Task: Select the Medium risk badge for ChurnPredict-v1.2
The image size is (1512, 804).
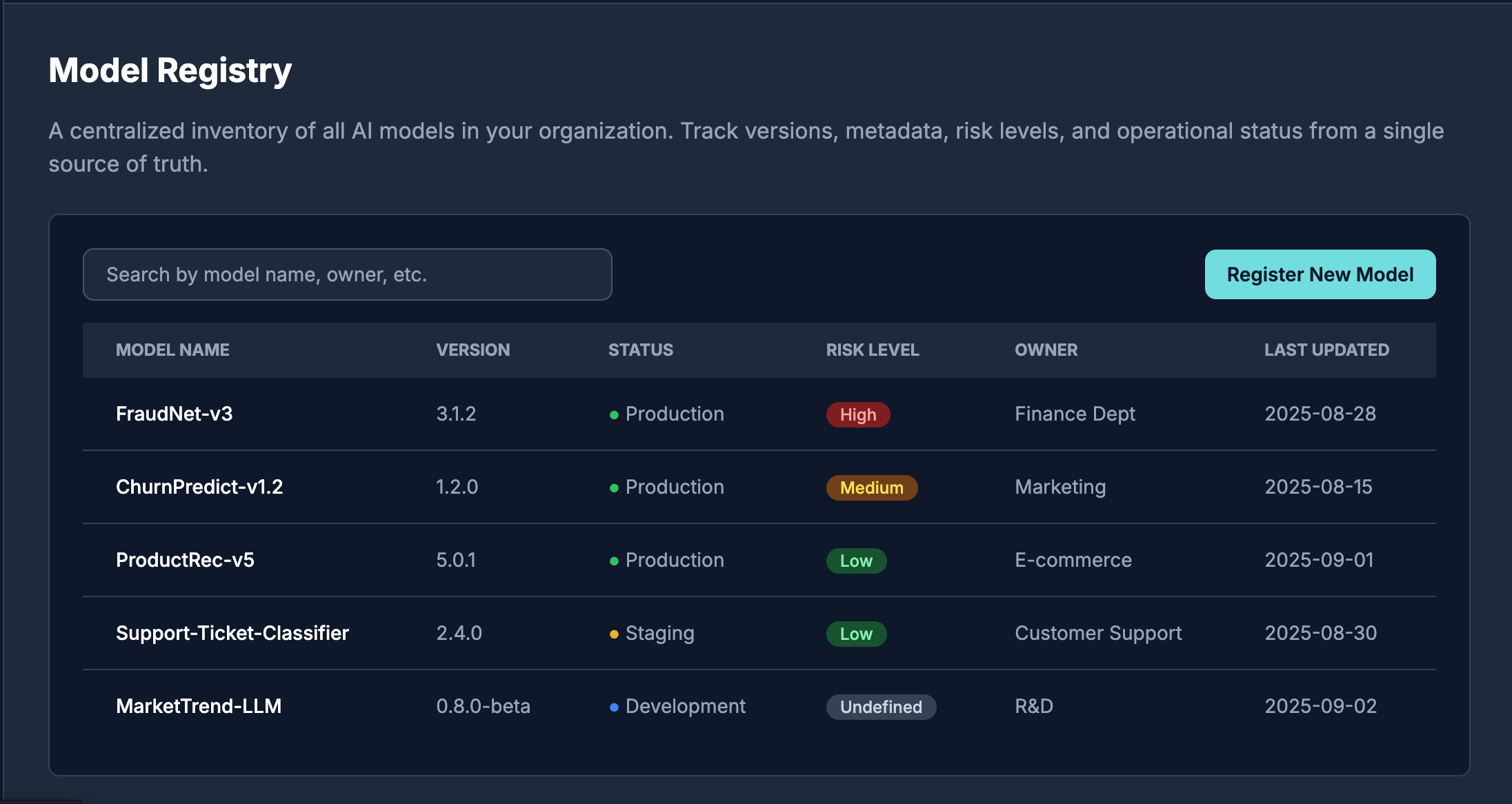Action: pyautogui.click(x=871, y=488)
